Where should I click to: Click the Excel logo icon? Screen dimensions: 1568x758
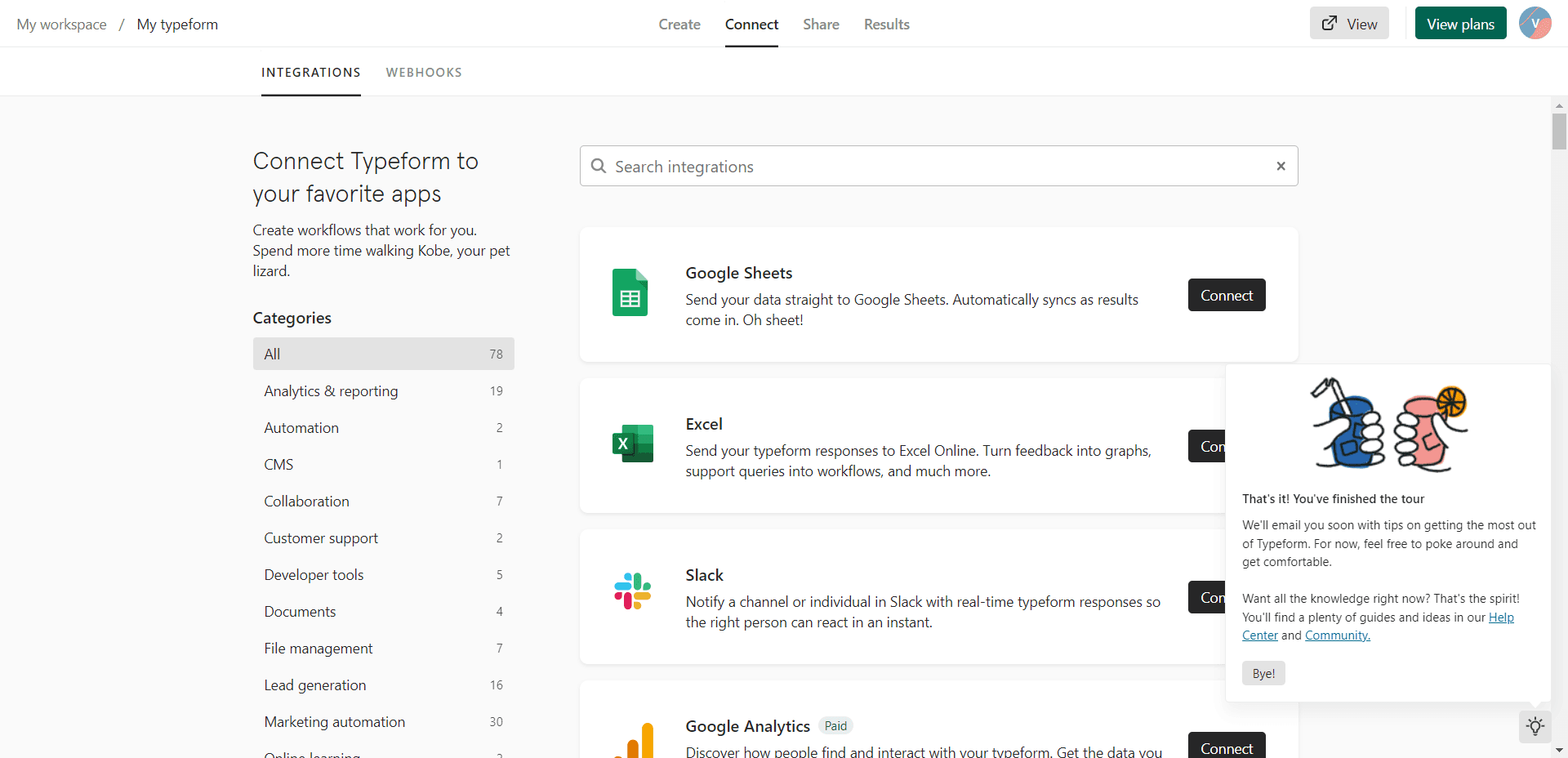(x=633, y=444)
